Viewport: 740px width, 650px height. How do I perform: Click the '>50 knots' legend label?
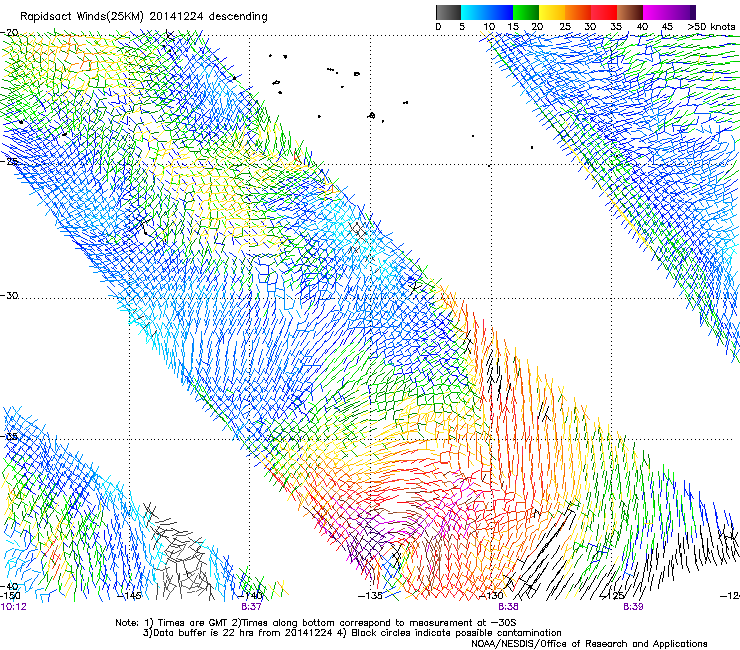coord(711,27)
